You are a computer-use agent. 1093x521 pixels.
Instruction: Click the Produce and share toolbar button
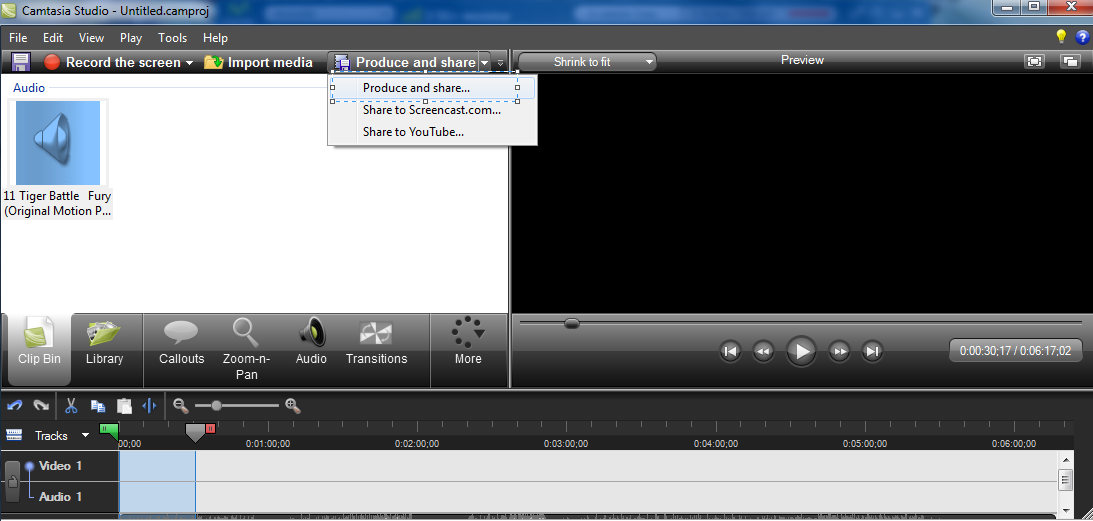click(406, 62)
